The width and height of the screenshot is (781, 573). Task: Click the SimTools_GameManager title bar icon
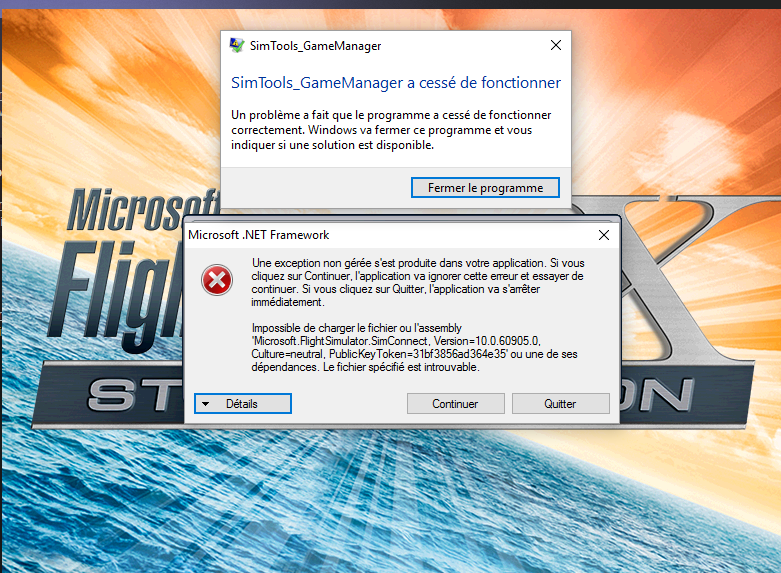pos(237,45)
